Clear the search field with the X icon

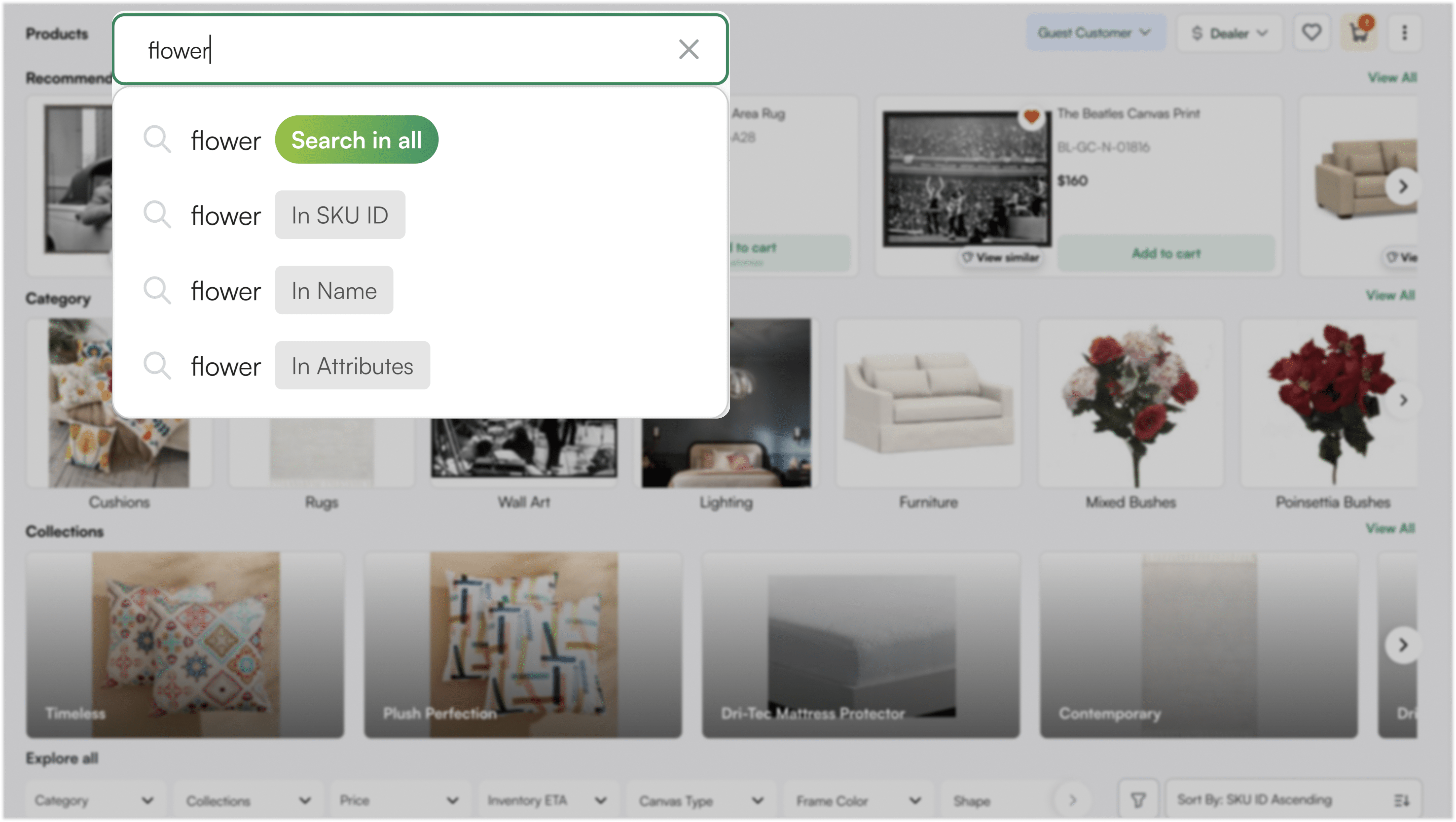click(x=688, y=49)
